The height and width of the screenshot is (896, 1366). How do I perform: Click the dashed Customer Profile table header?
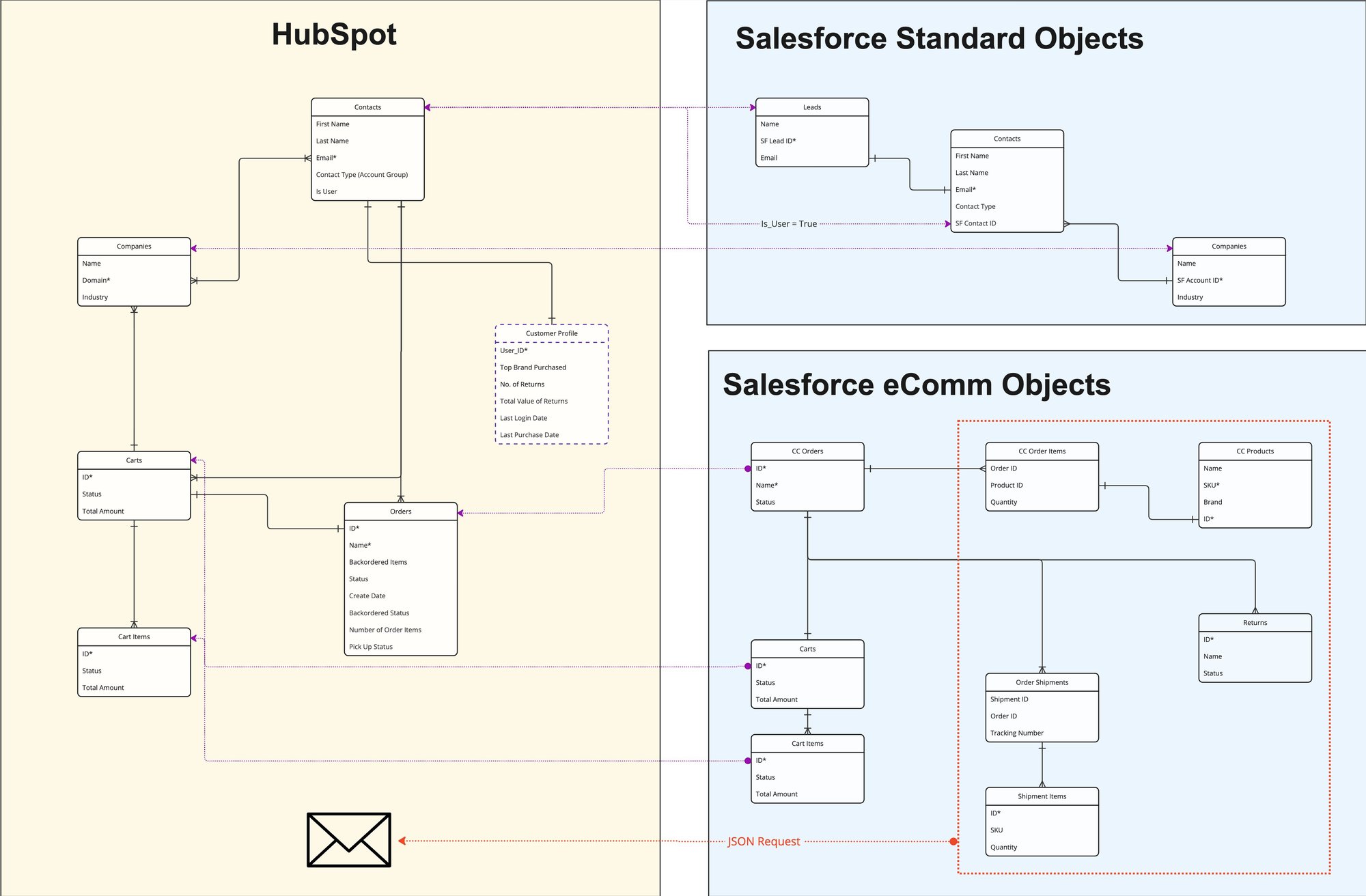551,333
